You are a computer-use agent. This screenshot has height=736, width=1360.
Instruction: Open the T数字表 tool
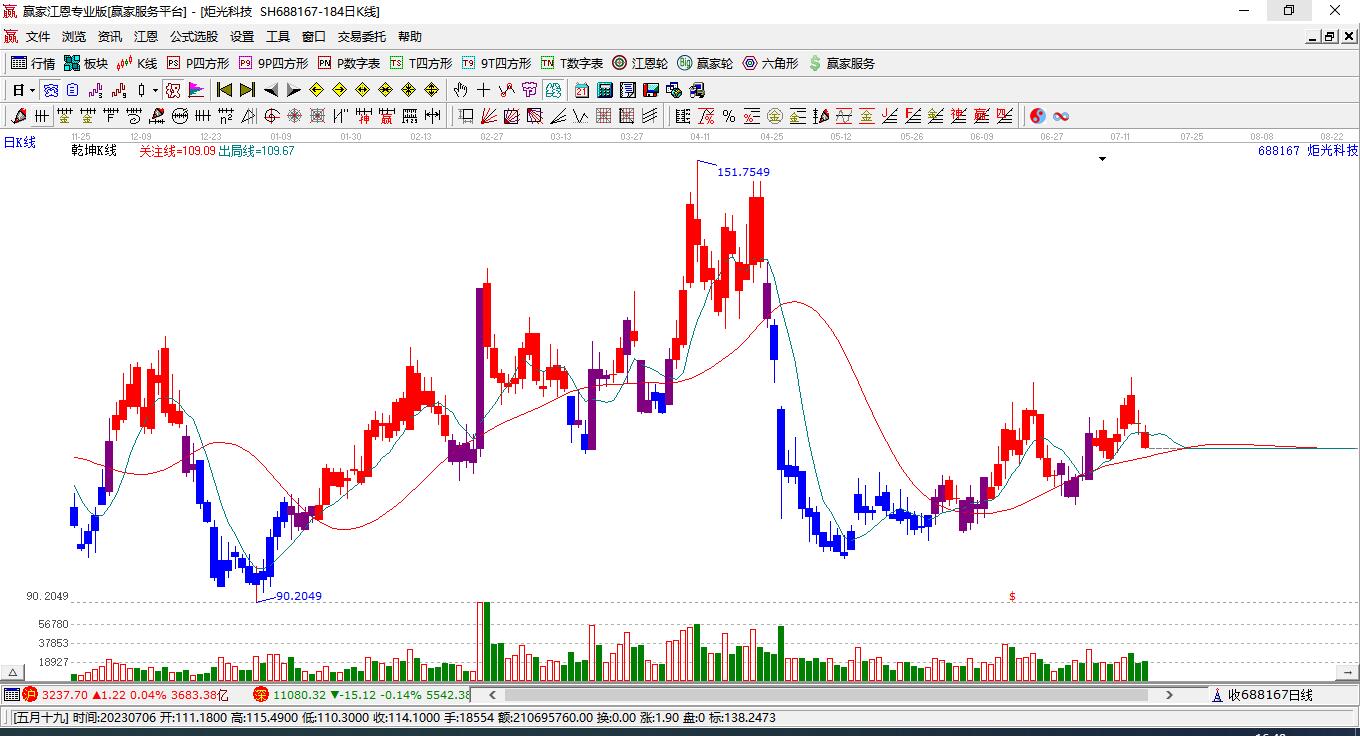(572, 63)
